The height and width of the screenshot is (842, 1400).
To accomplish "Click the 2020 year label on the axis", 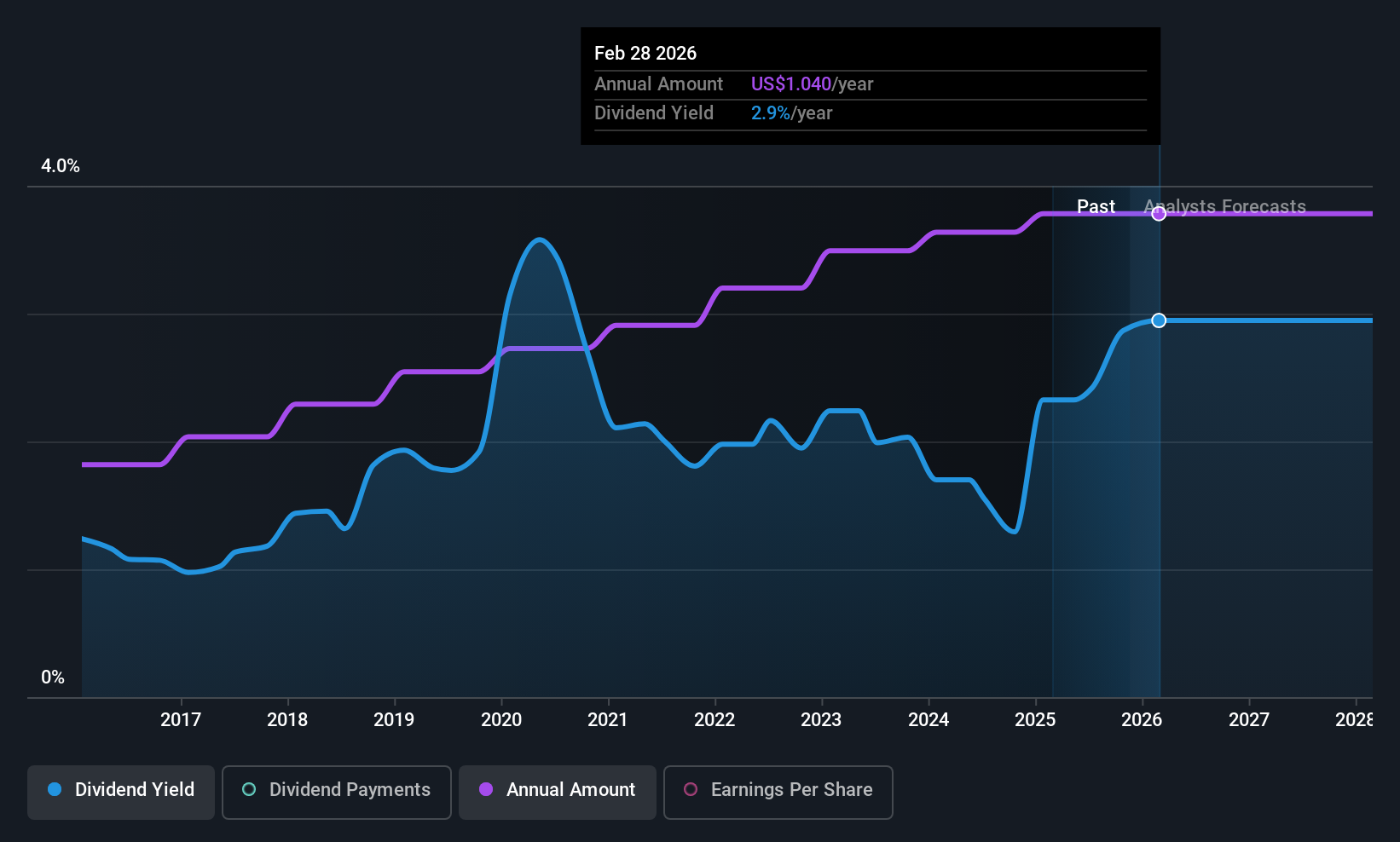I will [500, 719].
